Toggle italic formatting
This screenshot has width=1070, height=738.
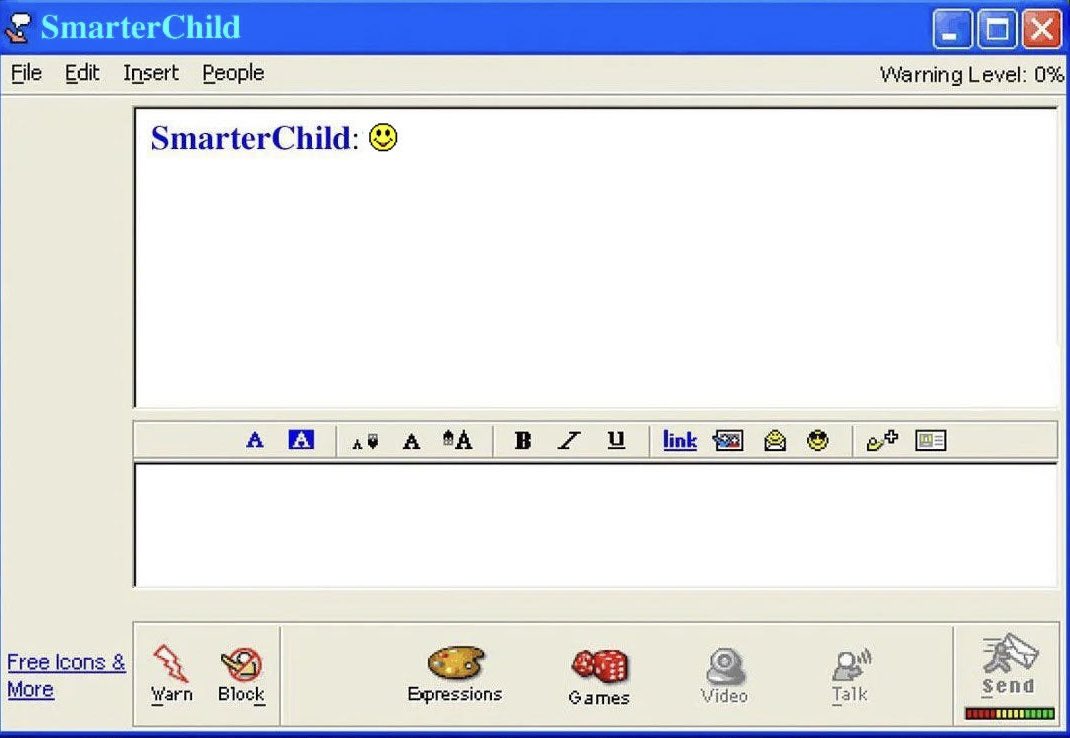tap(569, 441)
